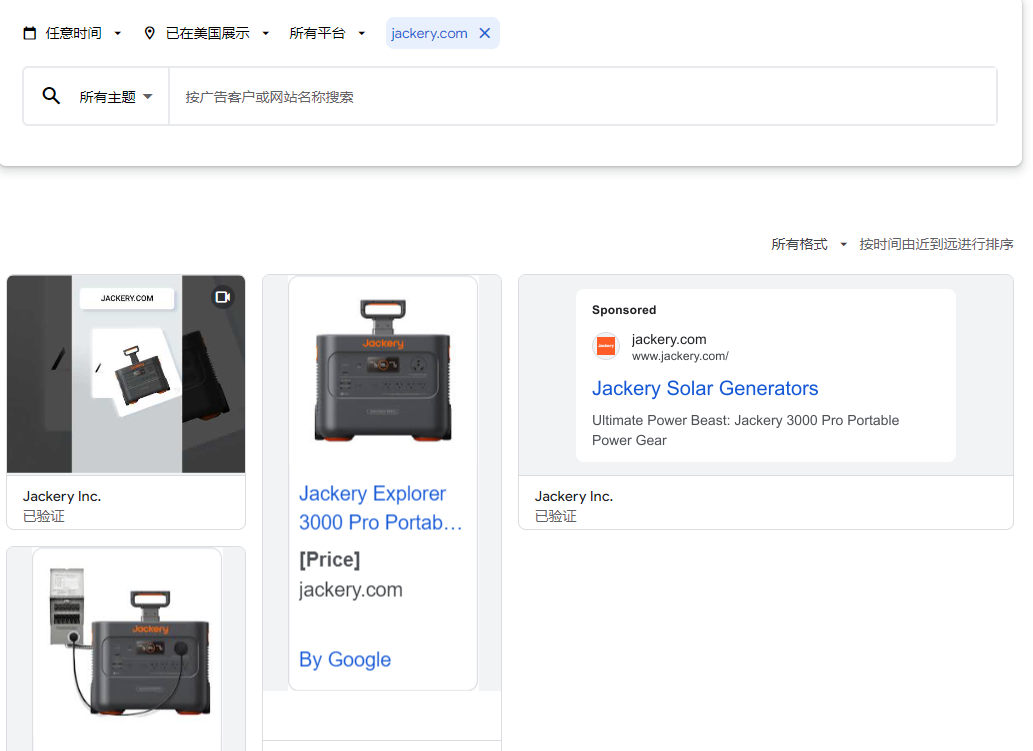1033x751 pixels.
Task: Open the Jackery Solar Generators link
Action: 705,388
